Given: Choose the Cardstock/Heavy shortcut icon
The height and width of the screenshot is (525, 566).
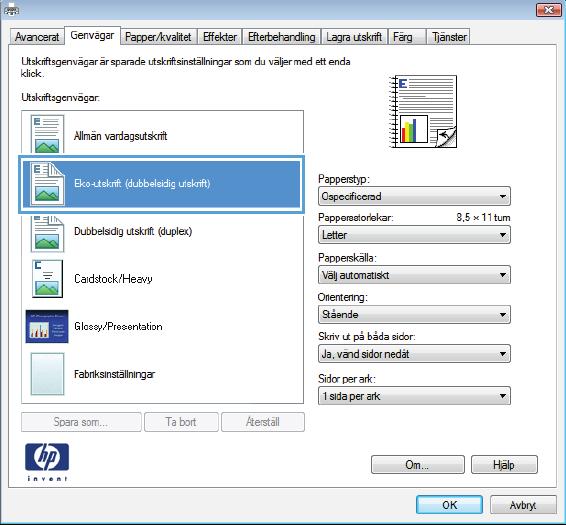Looking at the screenshot, I should (x=47, y=279).
